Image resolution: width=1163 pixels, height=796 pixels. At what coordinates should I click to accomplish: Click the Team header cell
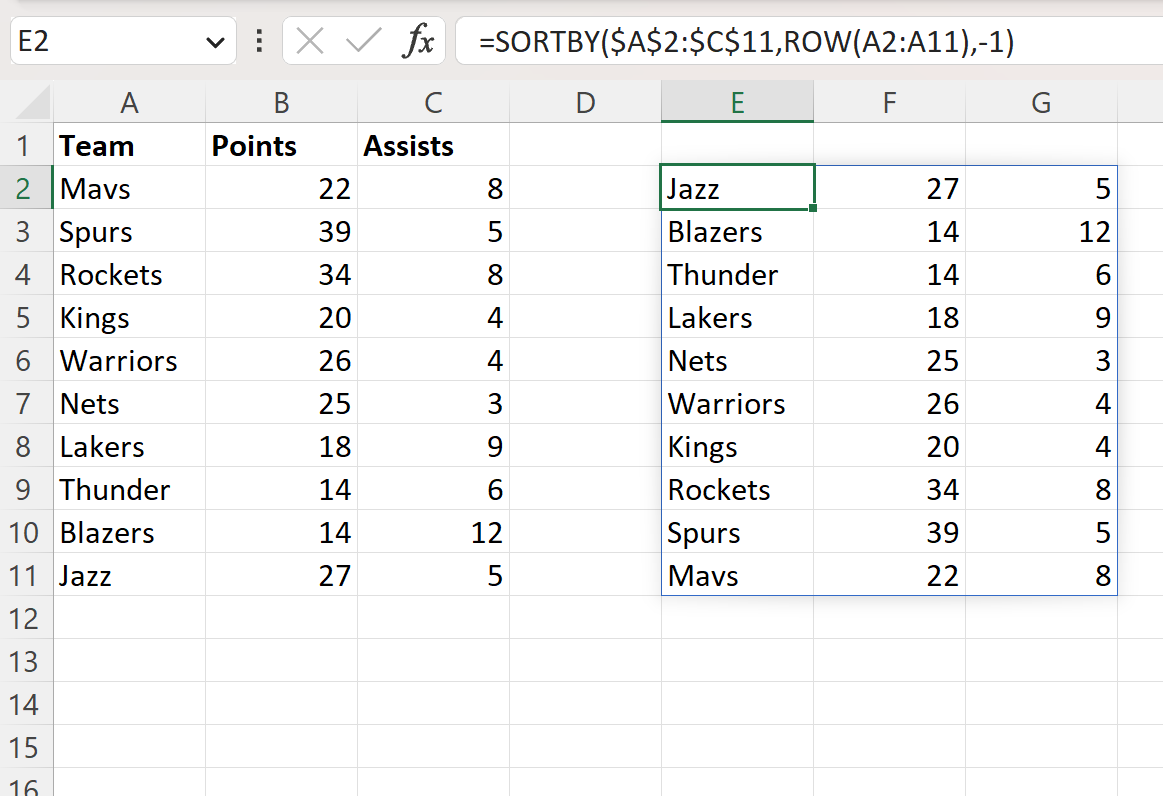(x=129, y=145)
